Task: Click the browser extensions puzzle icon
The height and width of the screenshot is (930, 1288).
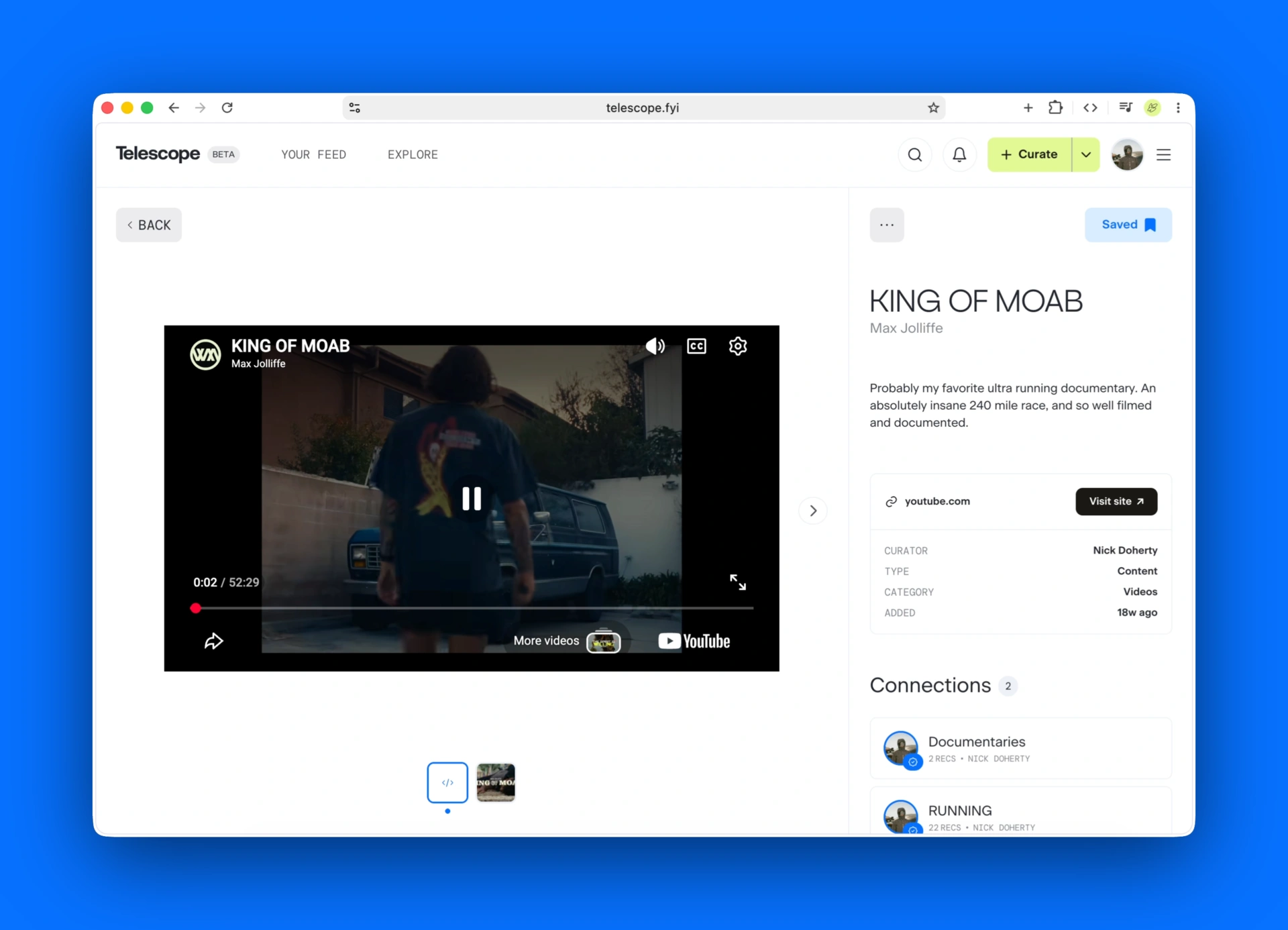Action: [x=1055, y=107]
